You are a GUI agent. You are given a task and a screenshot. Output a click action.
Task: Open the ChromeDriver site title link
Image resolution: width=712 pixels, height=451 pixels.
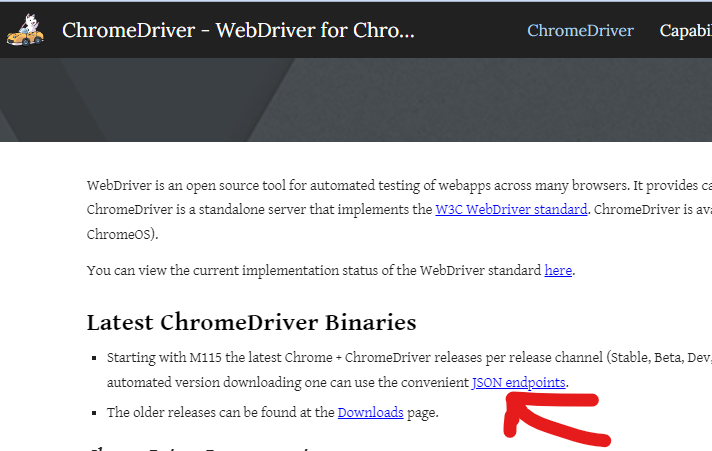[238, 30]
